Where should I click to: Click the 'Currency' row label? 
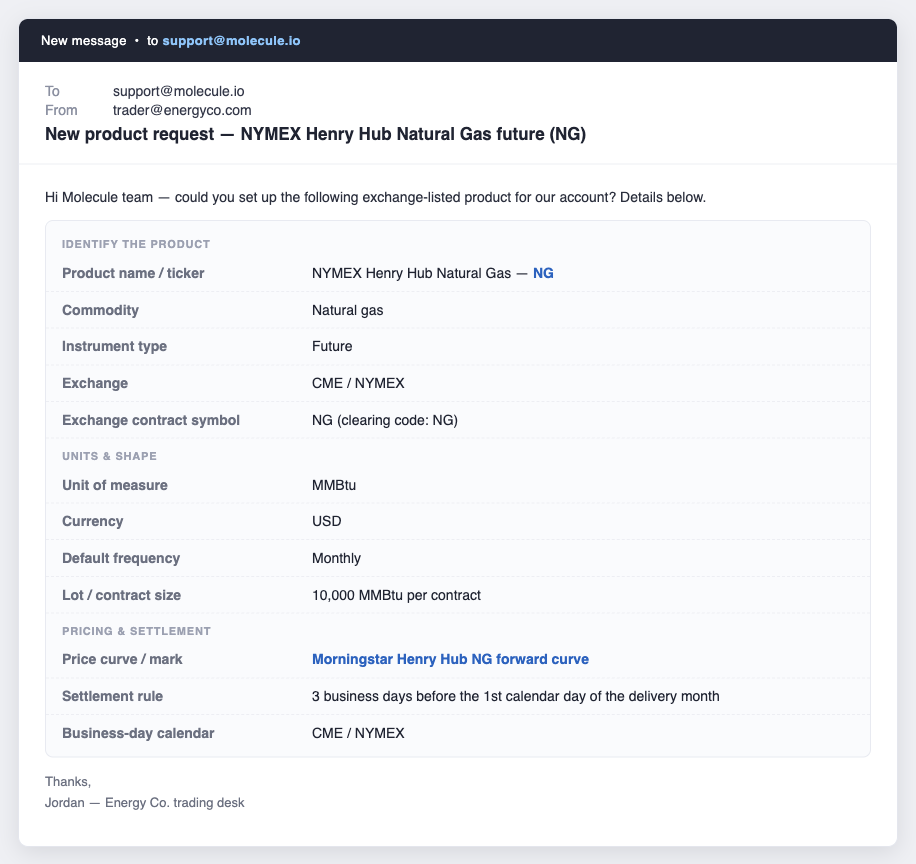92,521
